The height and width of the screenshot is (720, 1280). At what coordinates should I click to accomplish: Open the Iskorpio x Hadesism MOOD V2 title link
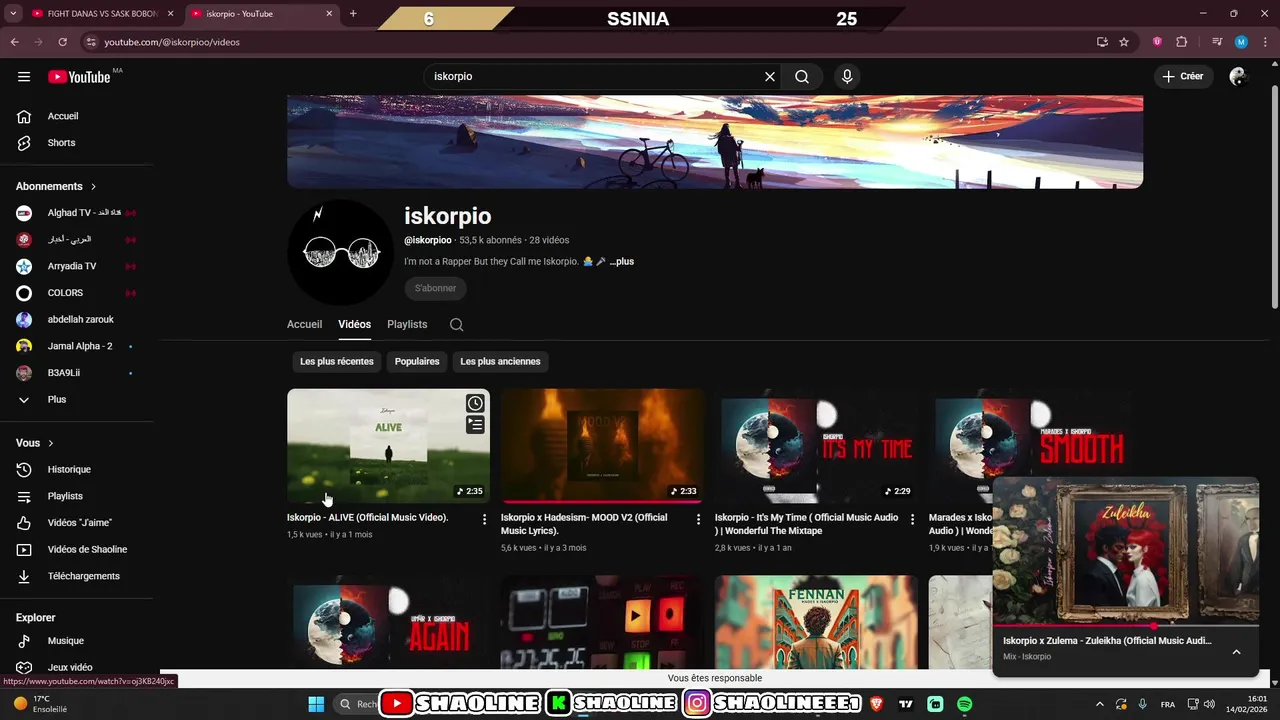(x=584, y=524)
